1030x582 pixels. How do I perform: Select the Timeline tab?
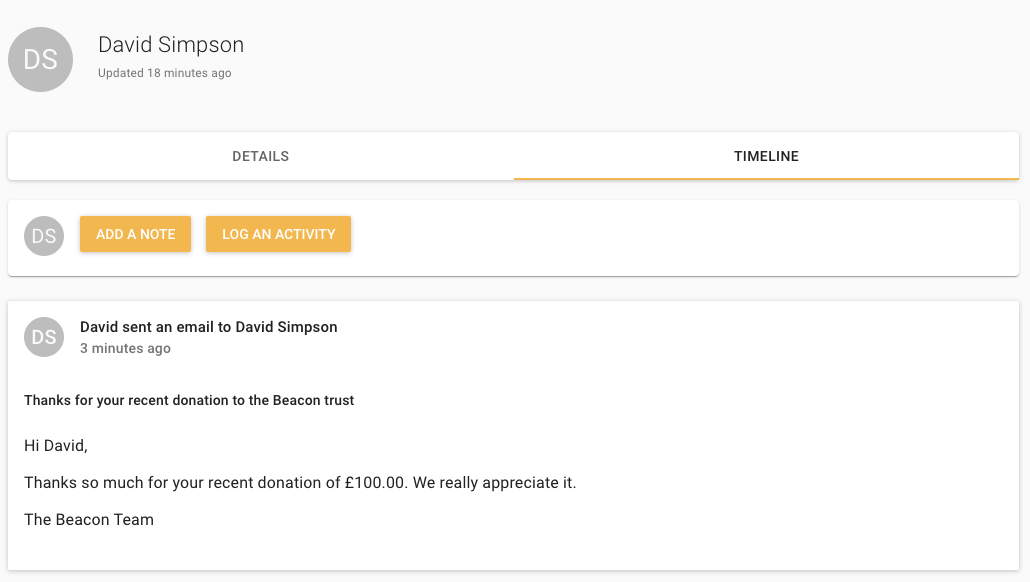pos(766,156)
